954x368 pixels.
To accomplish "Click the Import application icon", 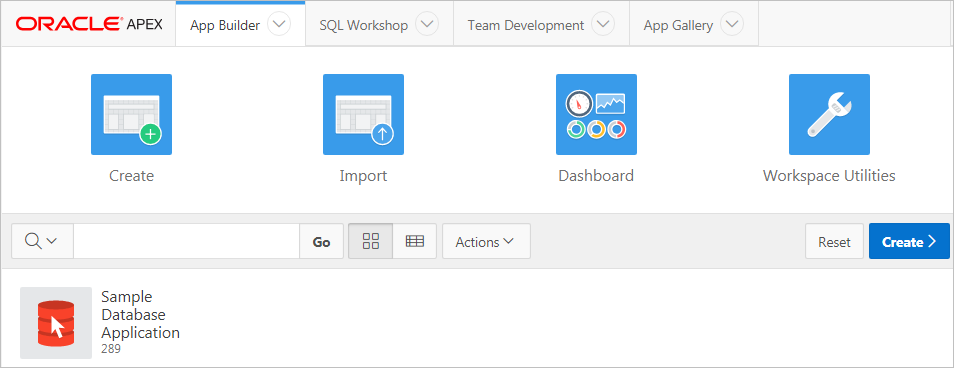I will (x=363, y=114).
